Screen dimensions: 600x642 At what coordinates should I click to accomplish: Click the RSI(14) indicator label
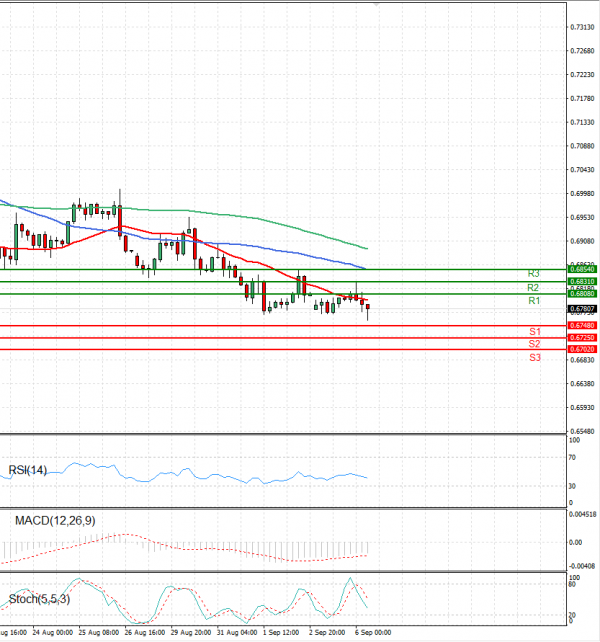tap(28, 470)
